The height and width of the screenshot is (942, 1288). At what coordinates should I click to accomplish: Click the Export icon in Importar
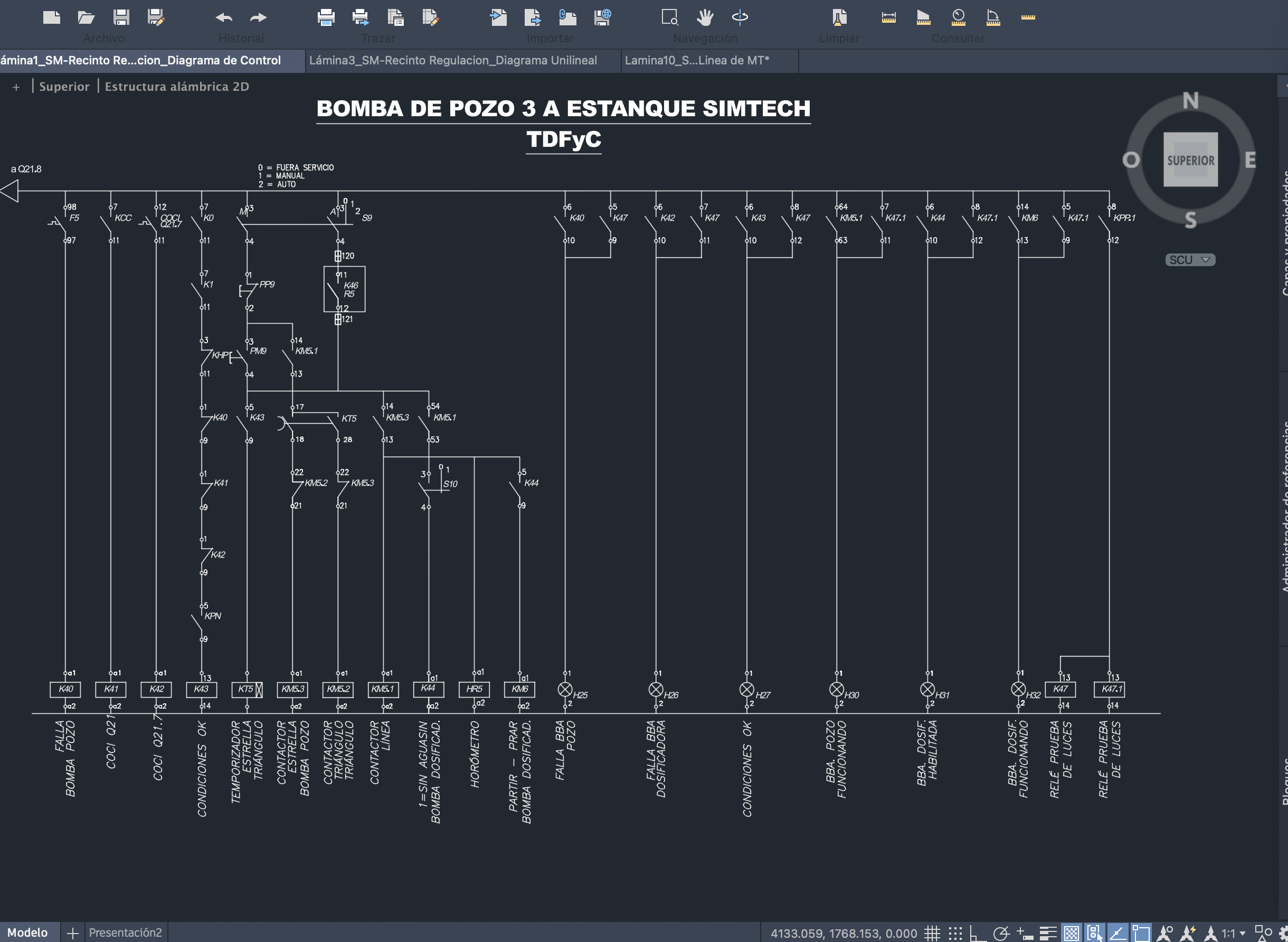(x=533, y=17)
